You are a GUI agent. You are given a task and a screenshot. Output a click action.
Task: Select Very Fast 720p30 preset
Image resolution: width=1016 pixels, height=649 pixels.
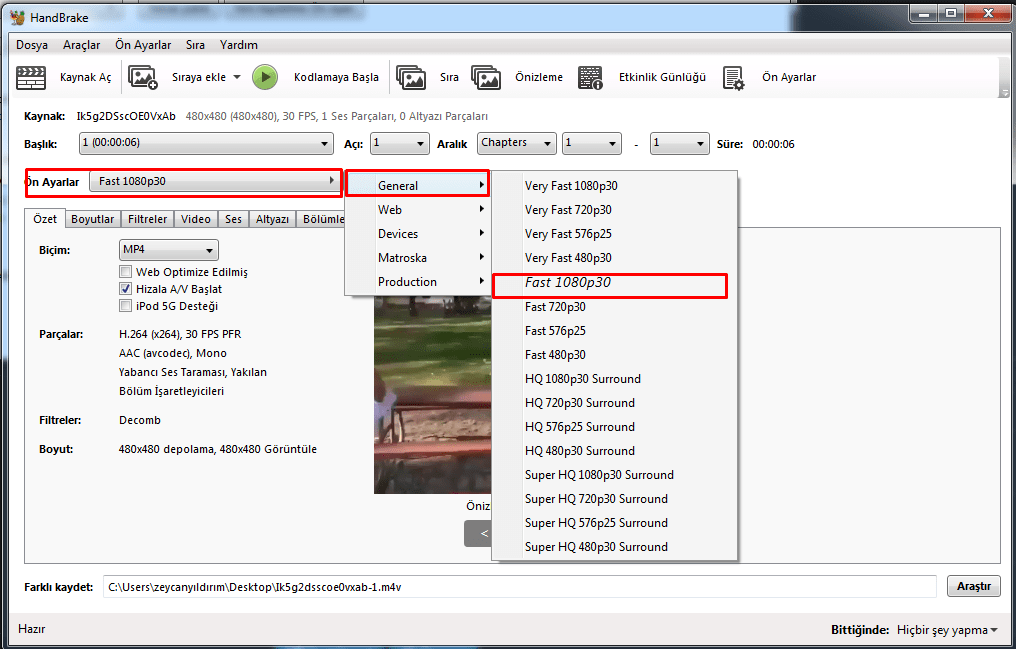[x=614, y=209]
